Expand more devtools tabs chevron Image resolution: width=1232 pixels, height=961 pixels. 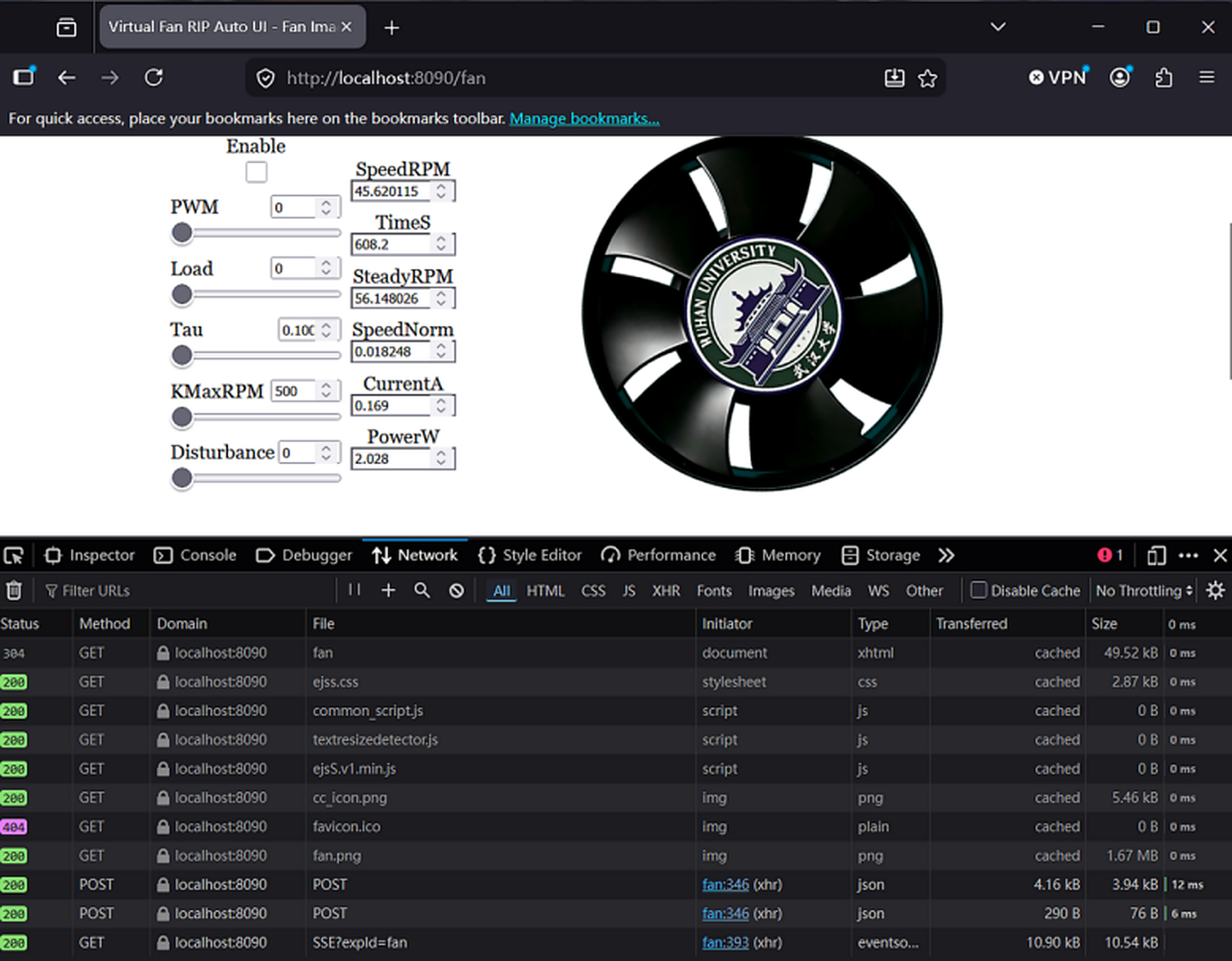point(947,556)
